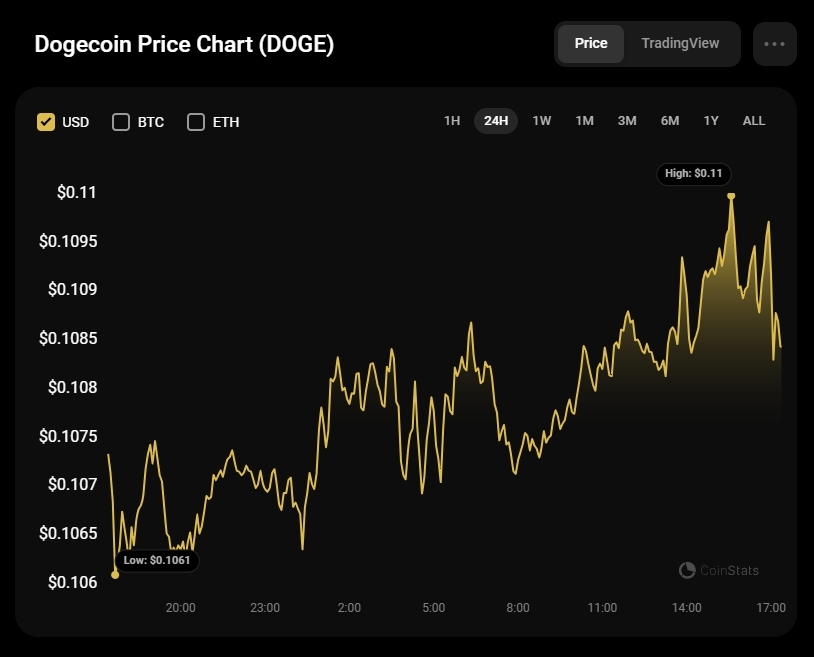
Task: Choose the 1W time range
Action: click(541, 121)
